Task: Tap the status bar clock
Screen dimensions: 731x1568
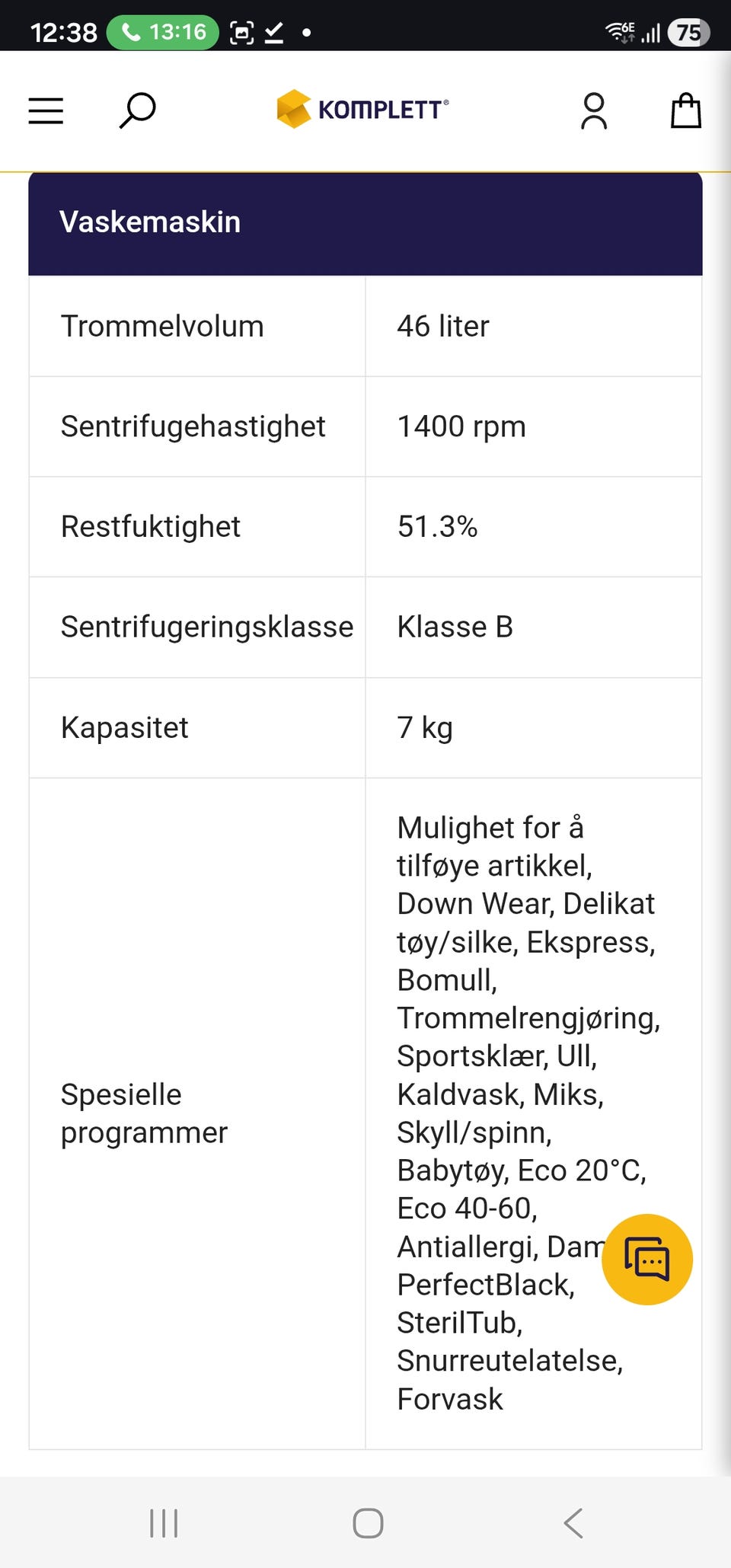Action: (64, 32)
